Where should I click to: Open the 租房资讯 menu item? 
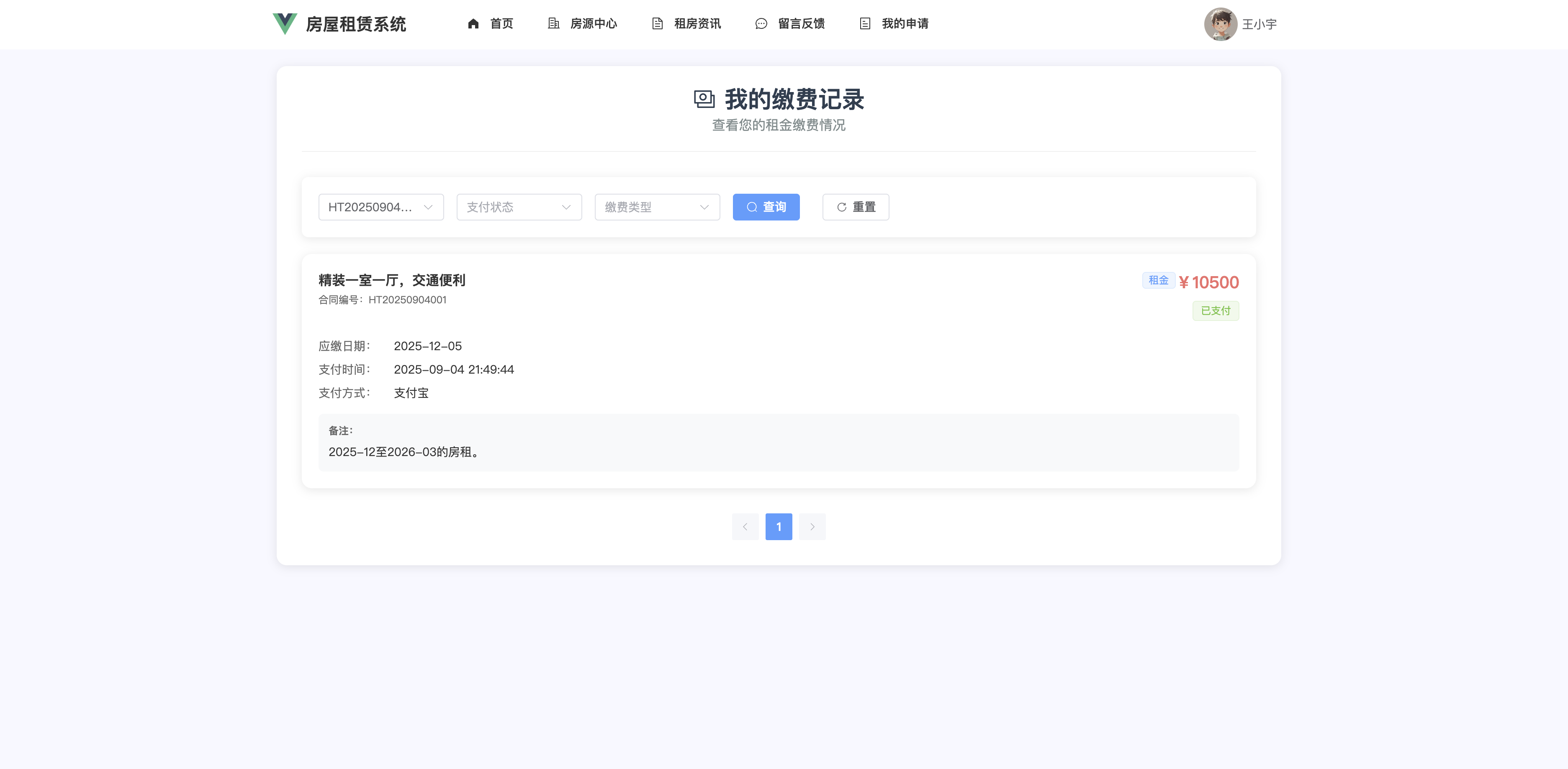(698, 24)
